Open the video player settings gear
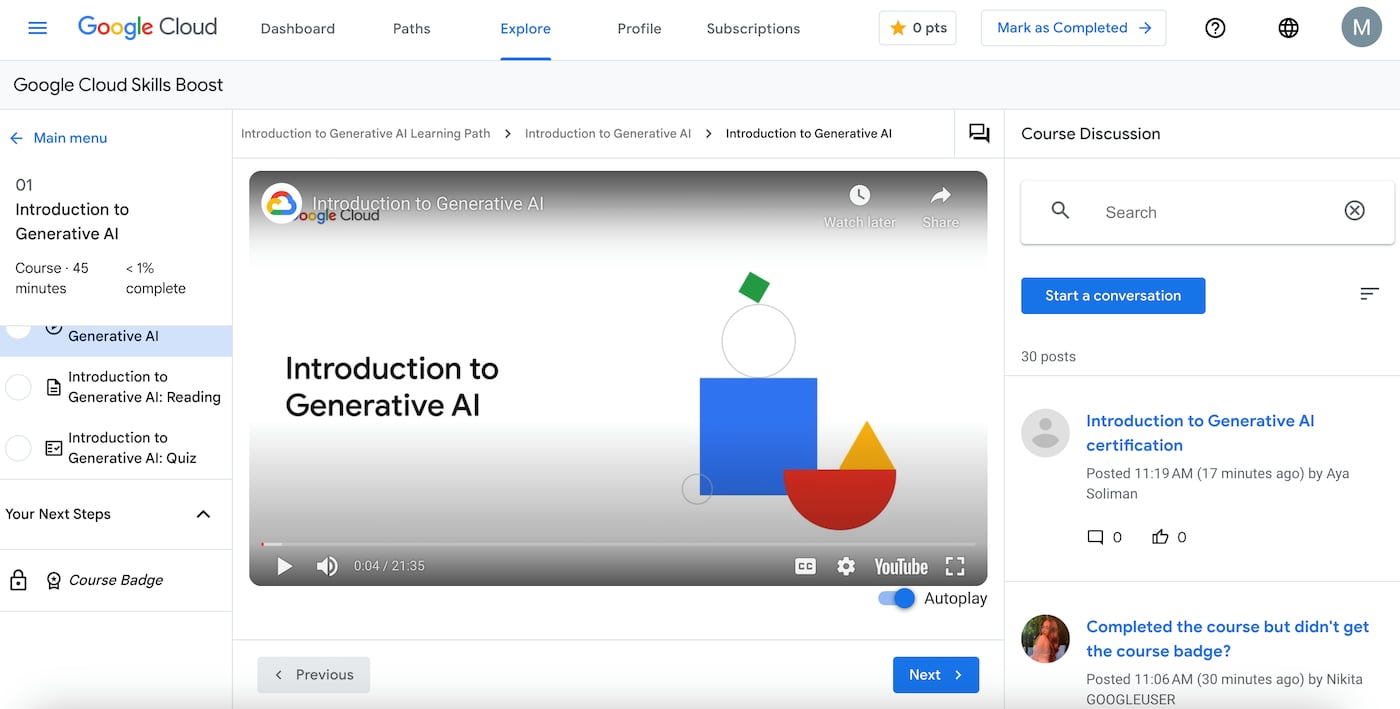The height and width of the screenshot is (709, 1400). coord(846,565)
